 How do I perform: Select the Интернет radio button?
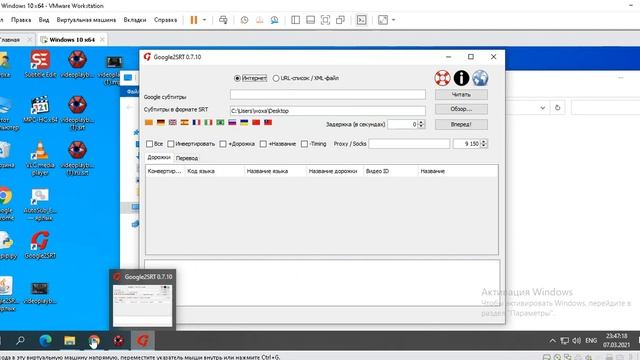237,78
